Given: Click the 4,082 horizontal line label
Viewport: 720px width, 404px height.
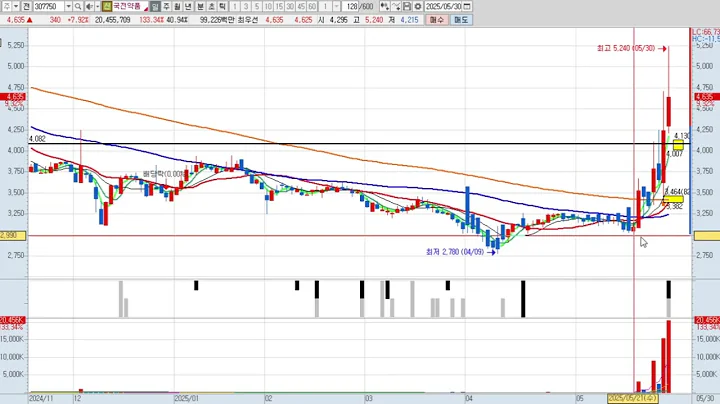Looking at the screenshot, I should point(37,139).
